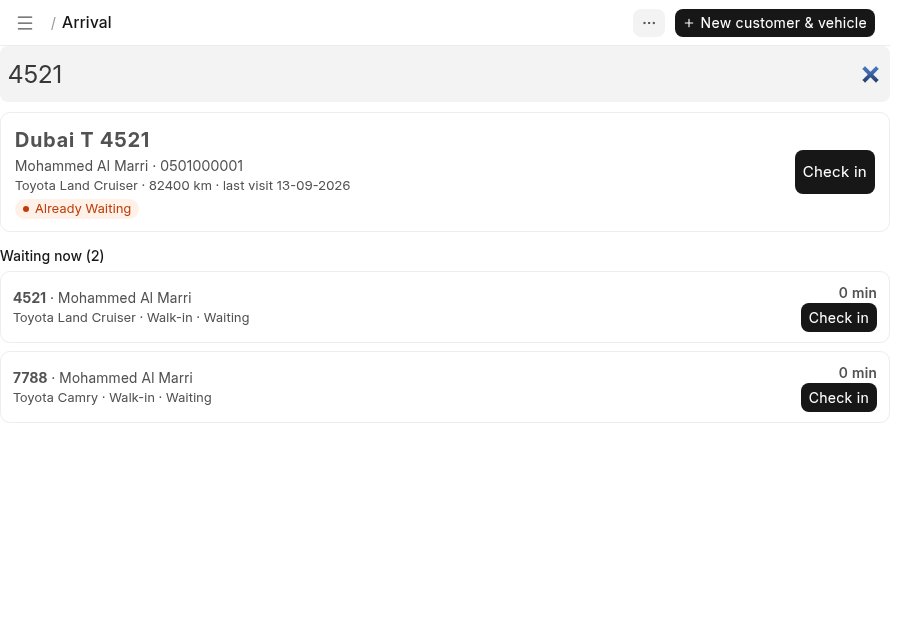Screen dimensions: 900x620
Task: Click the Already Waiting status badge
Action: [77, 208]
